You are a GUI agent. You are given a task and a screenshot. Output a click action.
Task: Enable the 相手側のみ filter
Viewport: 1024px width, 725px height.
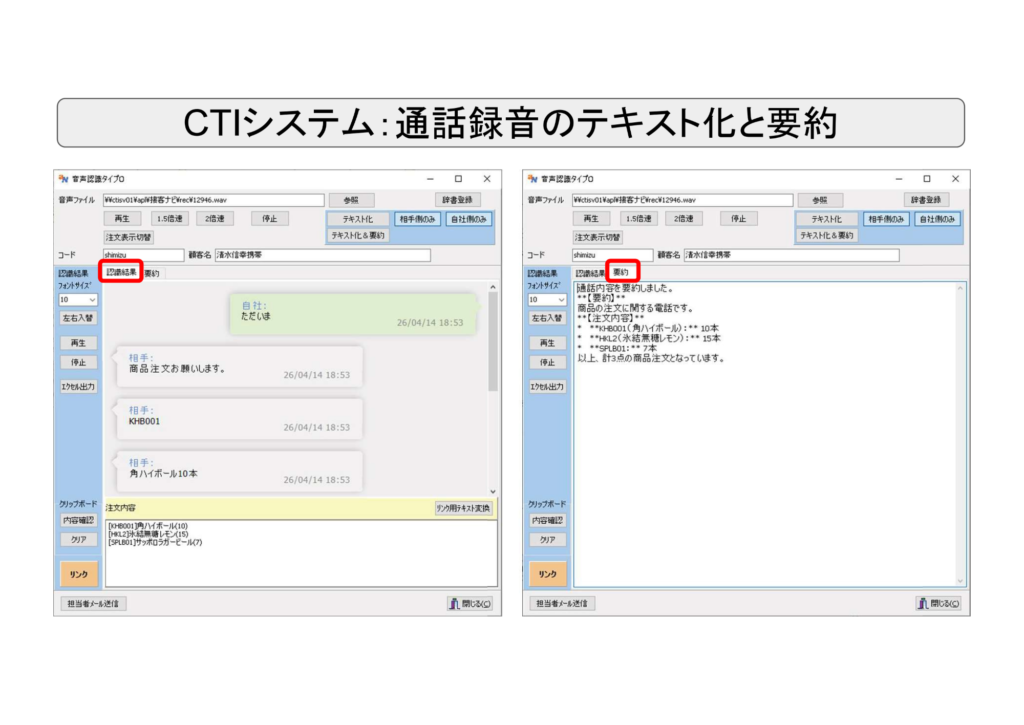coord(418,218)
